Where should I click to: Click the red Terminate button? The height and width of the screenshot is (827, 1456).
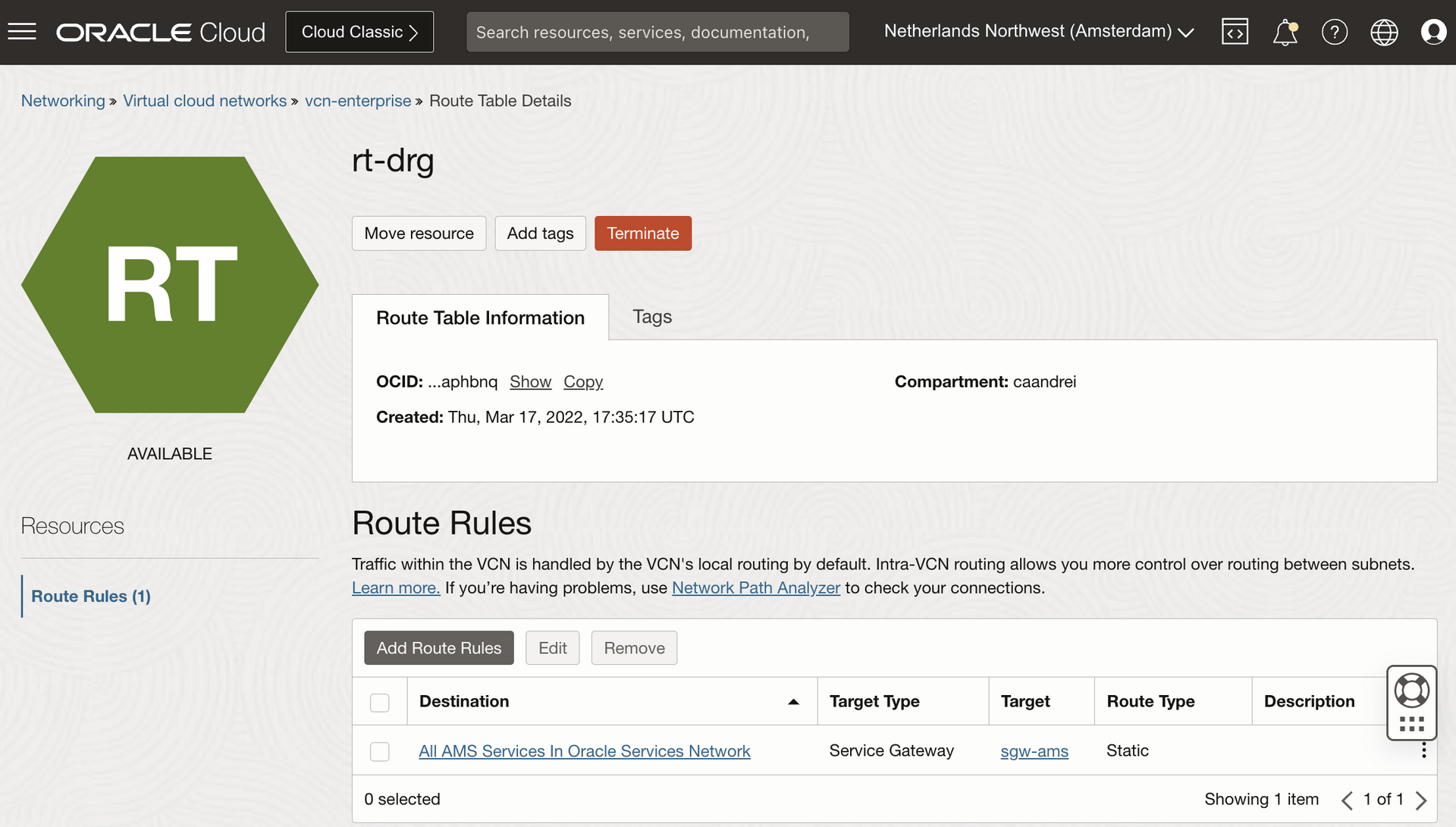pyautogui.click(x=642, y=233)
